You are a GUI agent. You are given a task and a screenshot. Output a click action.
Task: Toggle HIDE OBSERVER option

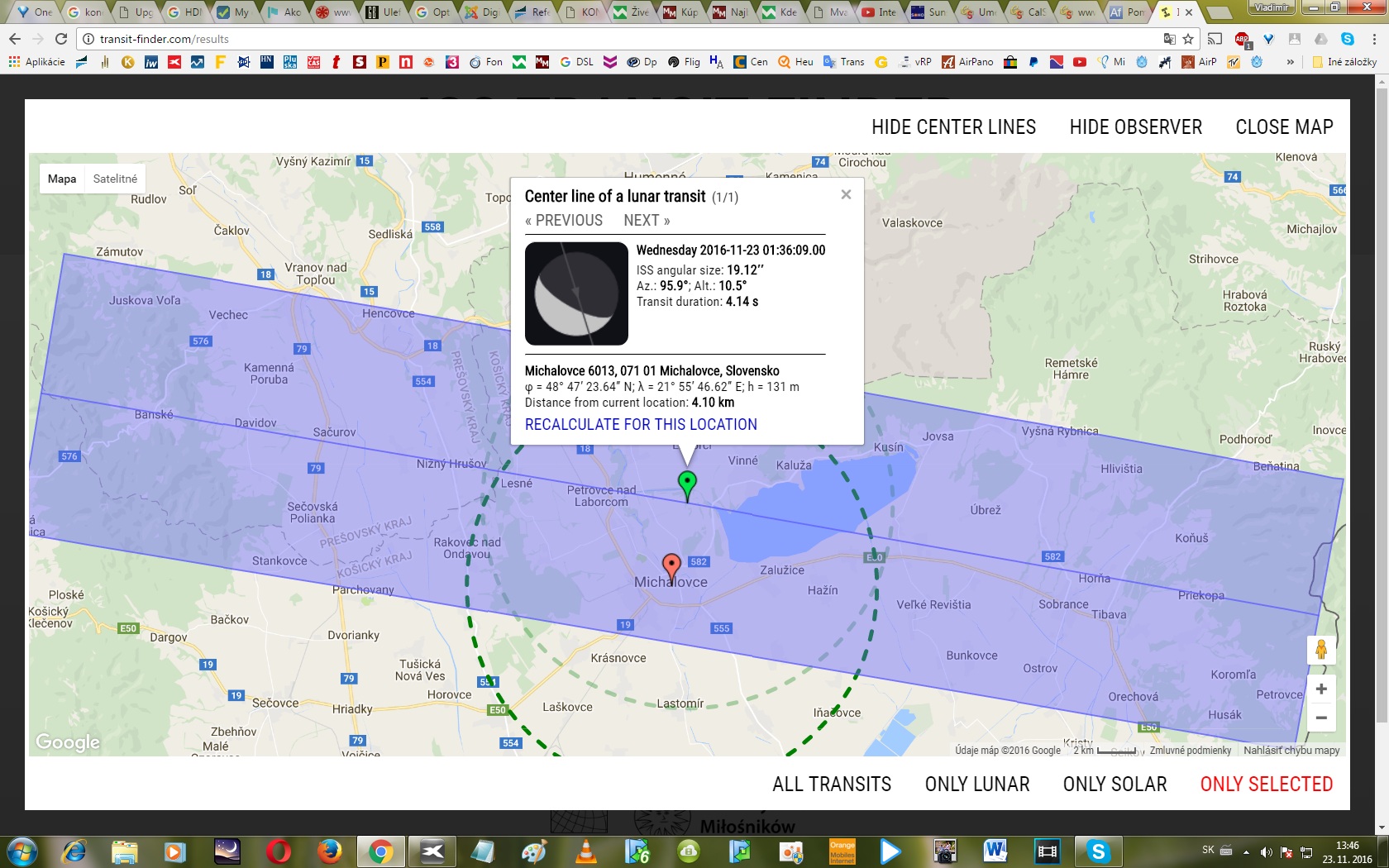1135,127
